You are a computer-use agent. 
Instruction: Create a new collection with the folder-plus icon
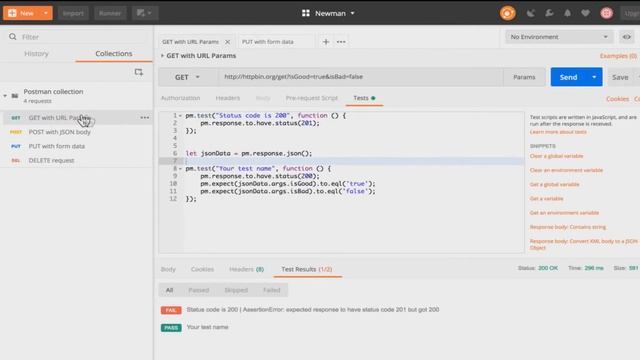(138, 72)
